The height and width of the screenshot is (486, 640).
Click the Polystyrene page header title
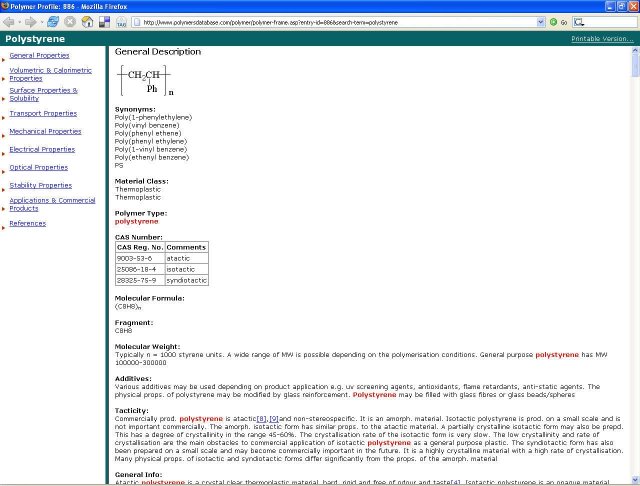(x=35, y=39)
